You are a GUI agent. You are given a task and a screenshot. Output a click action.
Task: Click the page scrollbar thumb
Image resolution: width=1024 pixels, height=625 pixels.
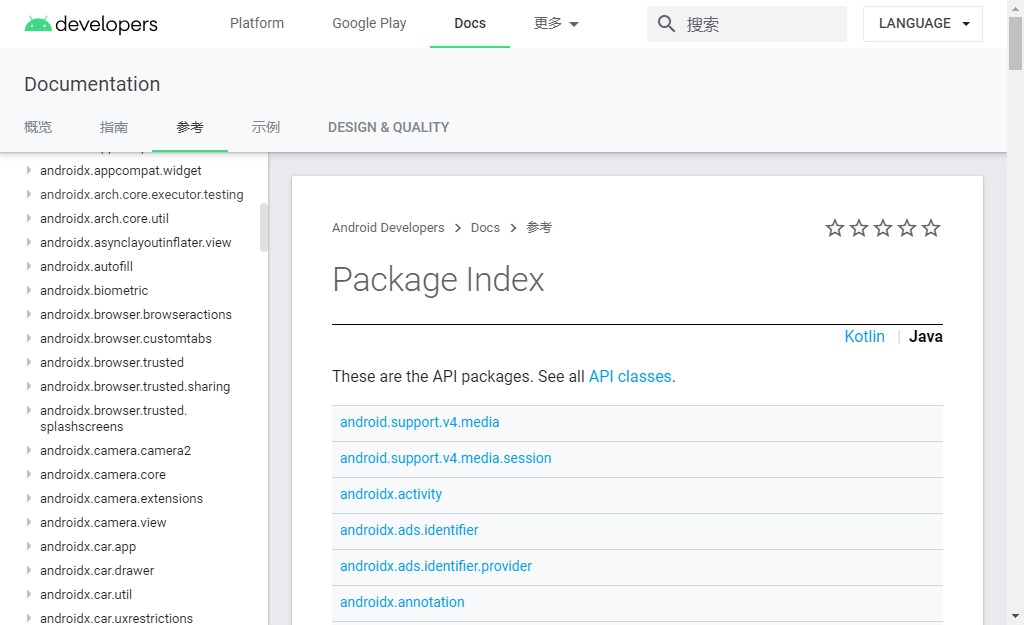click(x=1015, y=43)
